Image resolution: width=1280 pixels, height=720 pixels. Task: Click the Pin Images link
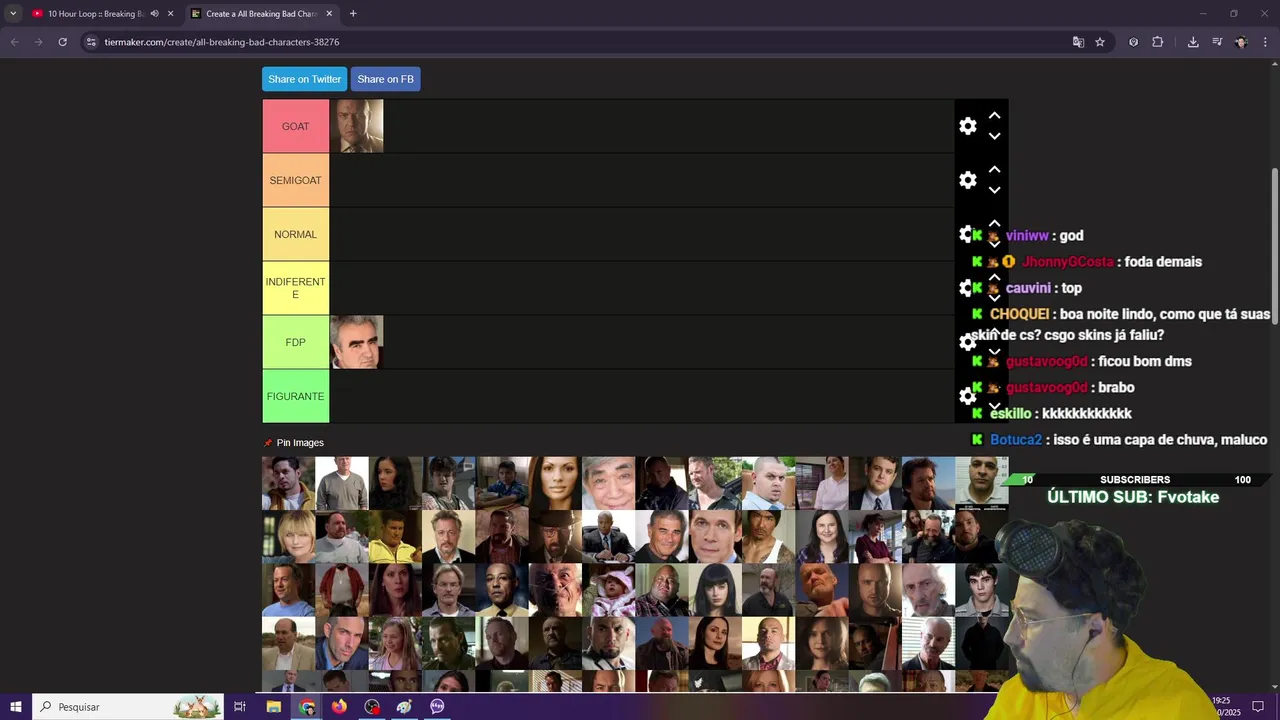300,443
